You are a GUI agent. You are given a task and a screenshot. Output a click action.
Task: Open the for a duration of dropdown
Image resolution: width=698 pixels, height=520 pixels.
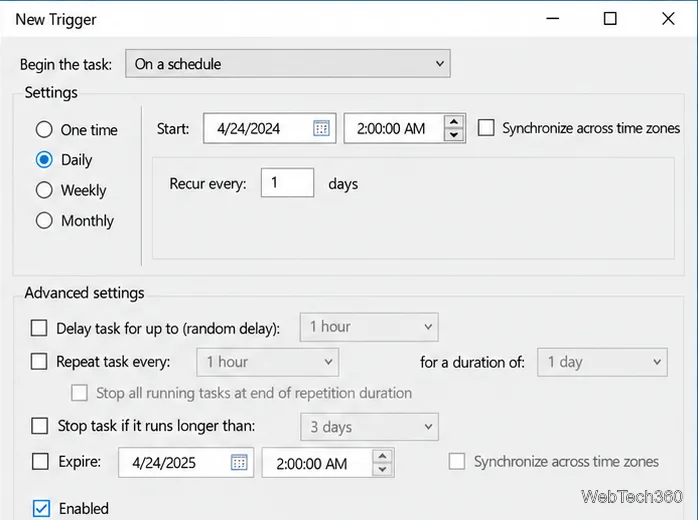pyautogui.click(x=602, y=362)
